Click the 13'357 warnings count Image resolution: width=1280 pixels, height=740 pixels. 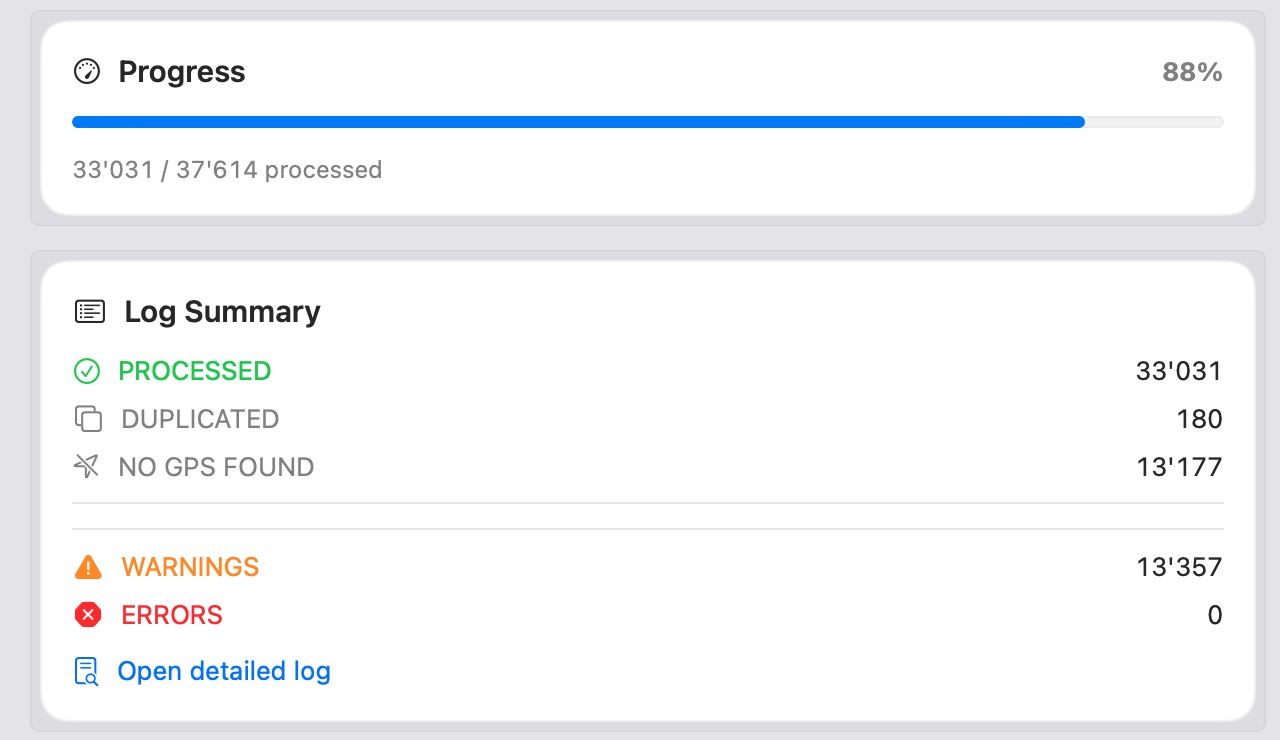(x=1179, y=567)
